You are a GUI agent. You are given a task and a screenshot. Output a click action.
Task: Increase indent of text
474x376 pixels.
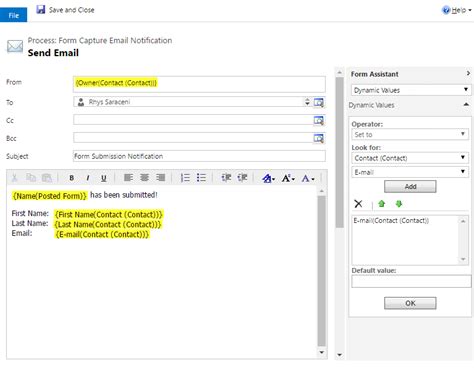[242, 178]
